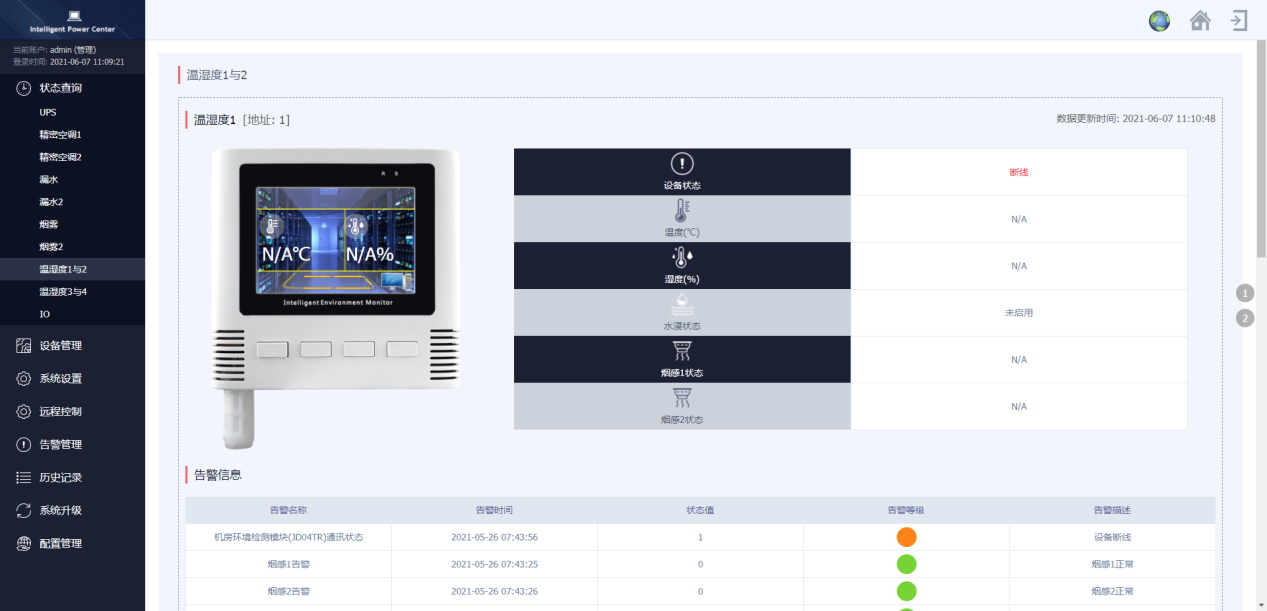This screenshot has width=1267, height=611.
Task: Click the temperature thermometer icon
Action: [682, 211]
